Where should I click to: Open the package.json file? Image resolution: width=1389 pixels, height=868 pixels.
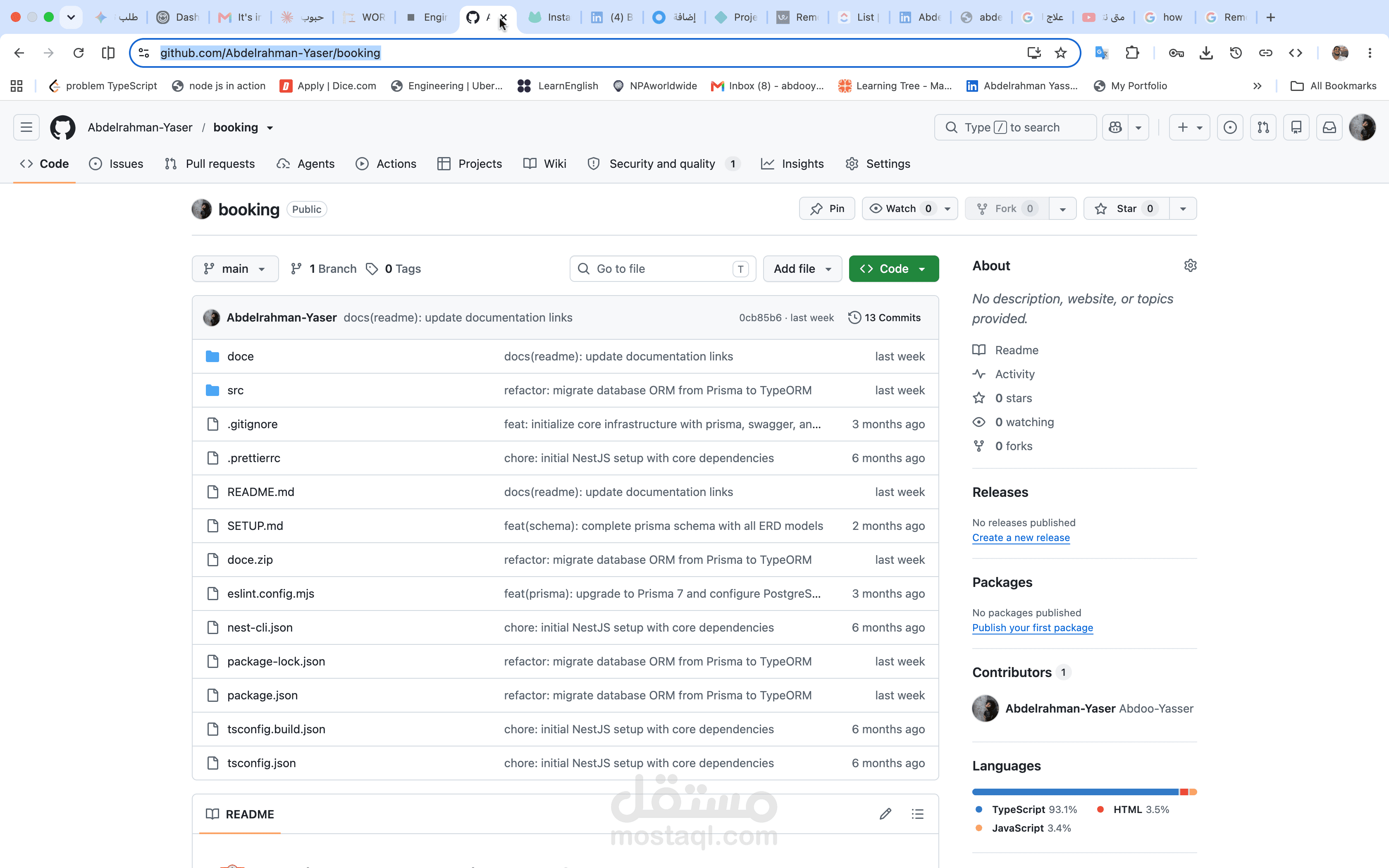(263, 695)
